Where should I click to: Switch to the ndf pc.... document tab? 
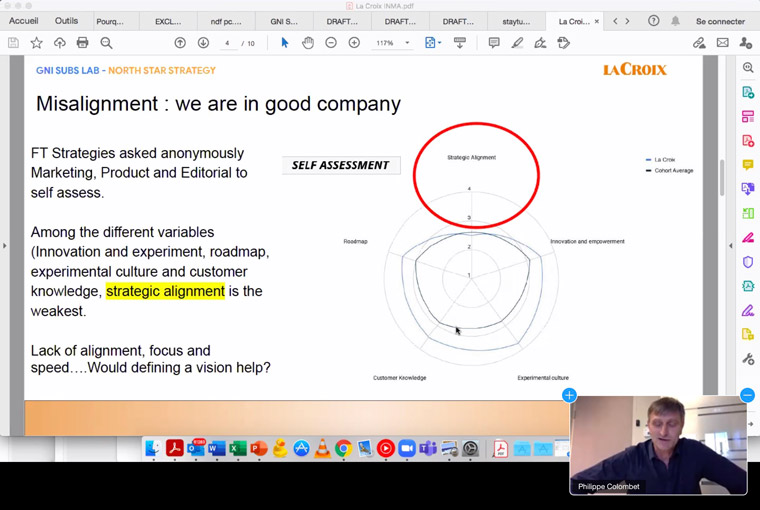pyautogui.click(x=226, y=21)
